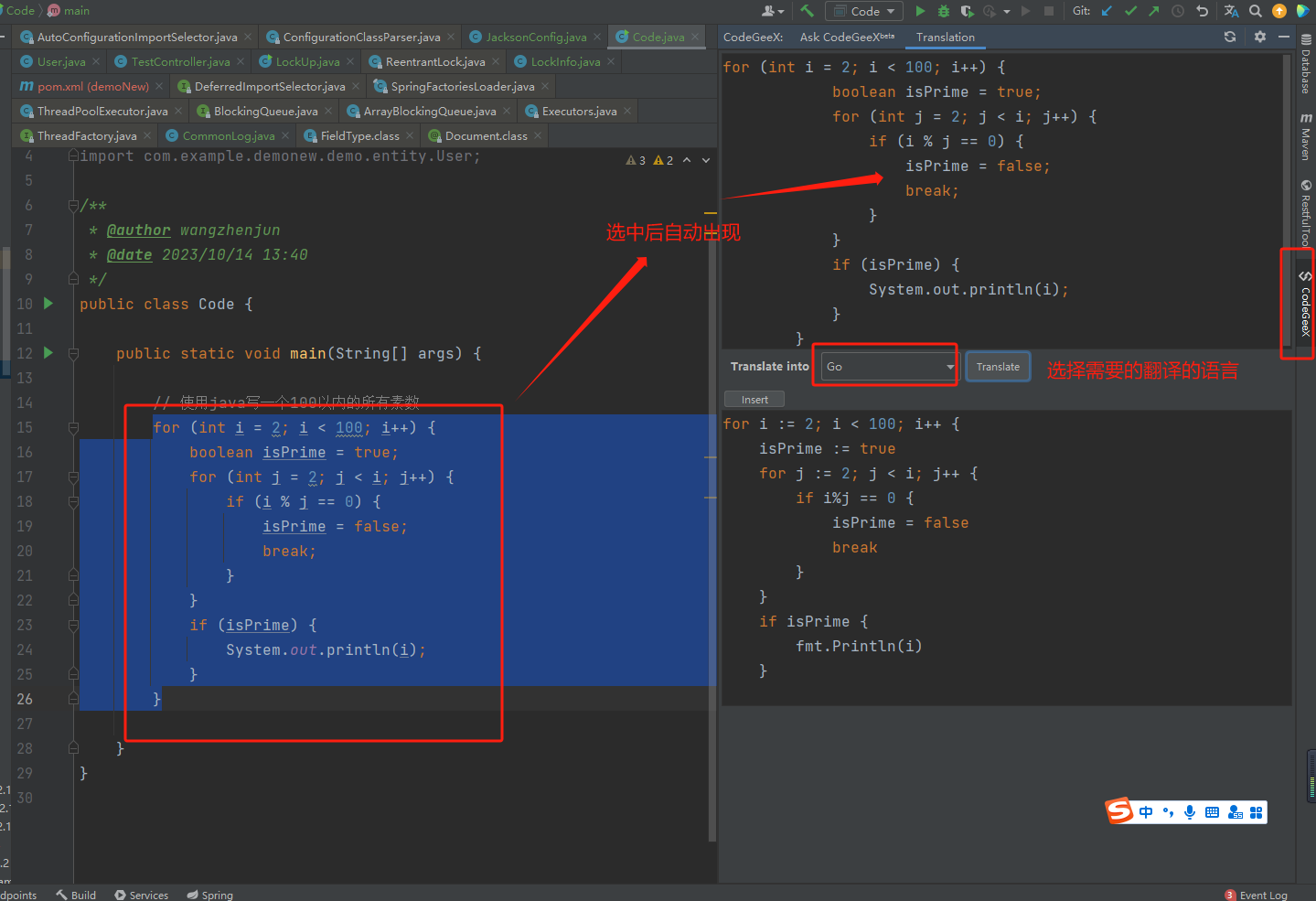Open the pom.xml (demoNew) editor tab
This screenshot has height=901, width=1316.
pos(92,86)
